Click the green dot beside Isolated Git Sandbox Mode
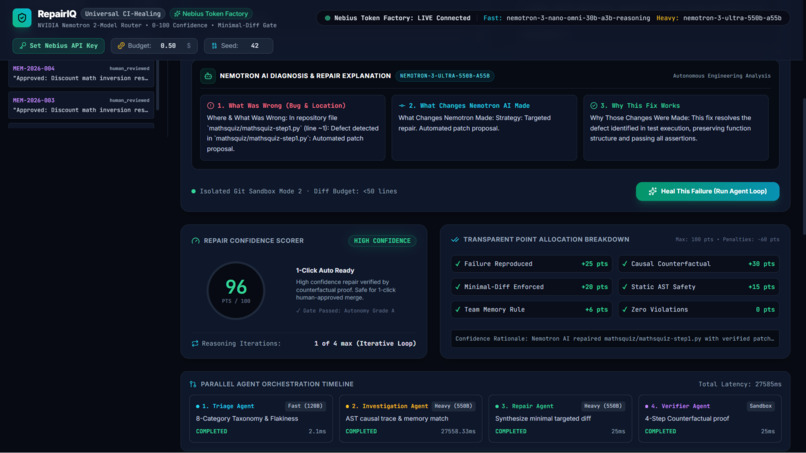The image size is (806, 453). [x=193, y=191]
